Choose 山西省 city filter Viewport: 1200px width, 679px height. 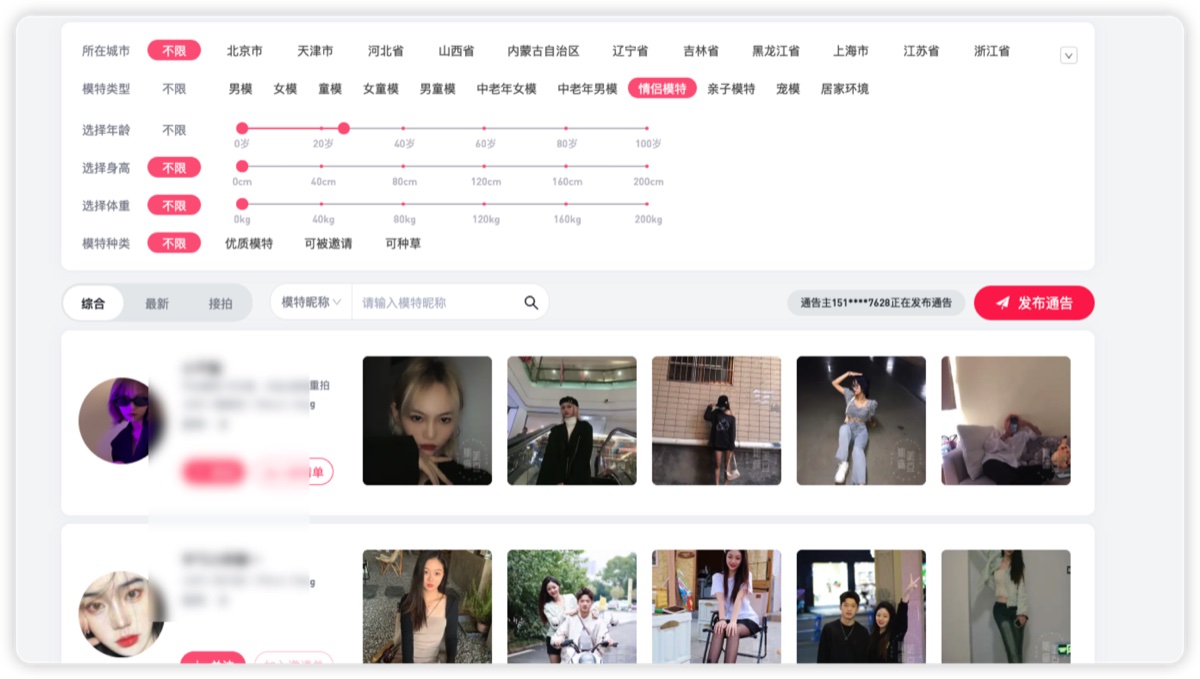tap(456, 50)
